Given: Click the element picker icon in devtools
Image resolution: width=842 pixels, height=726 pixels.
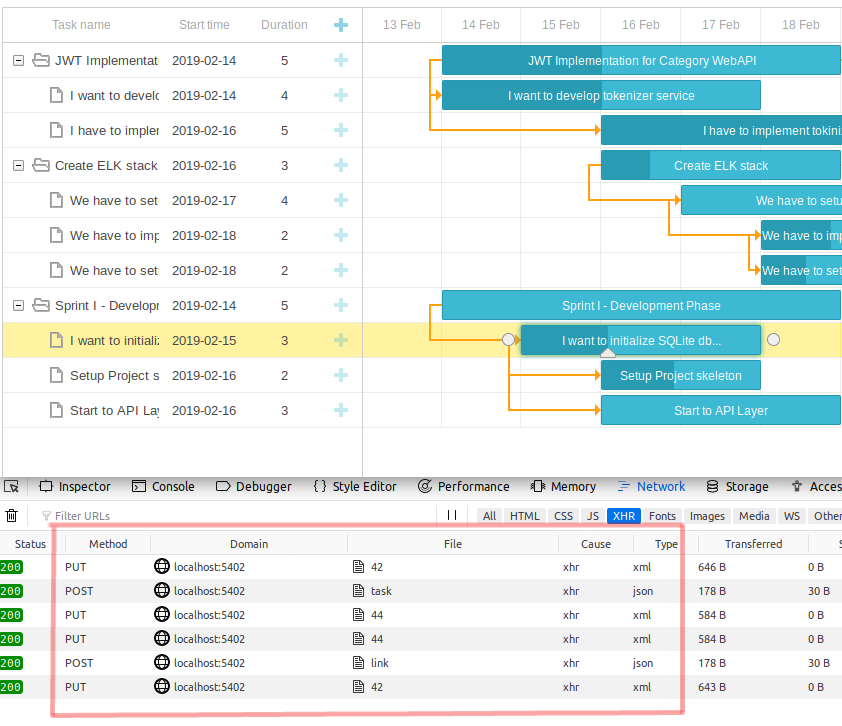Looking at the screenshot, I should coord(12,487).
